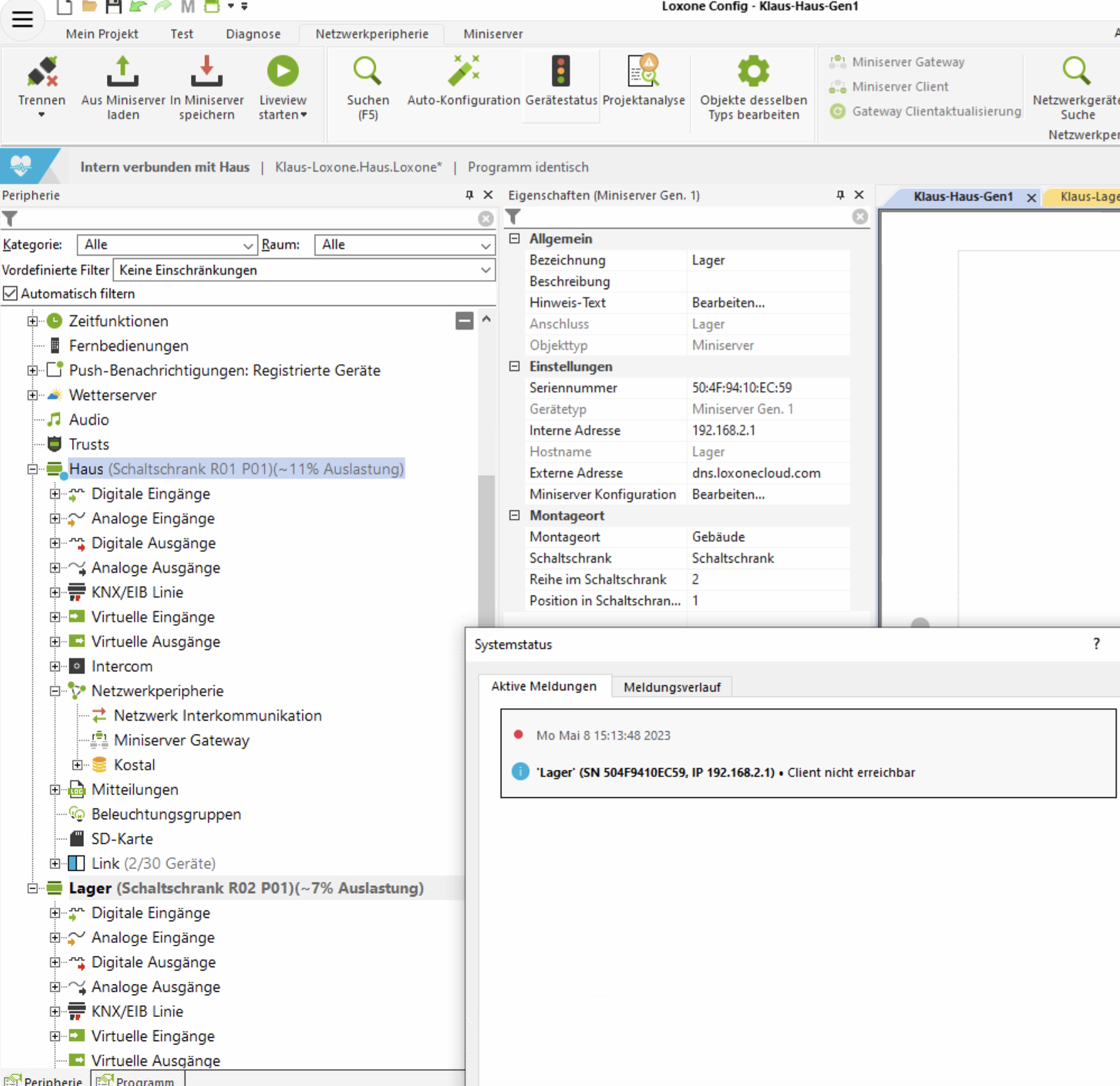This screenshot has height=1086, width=1120.
Task: Expand the Kostal tree node
Action: 77,765
